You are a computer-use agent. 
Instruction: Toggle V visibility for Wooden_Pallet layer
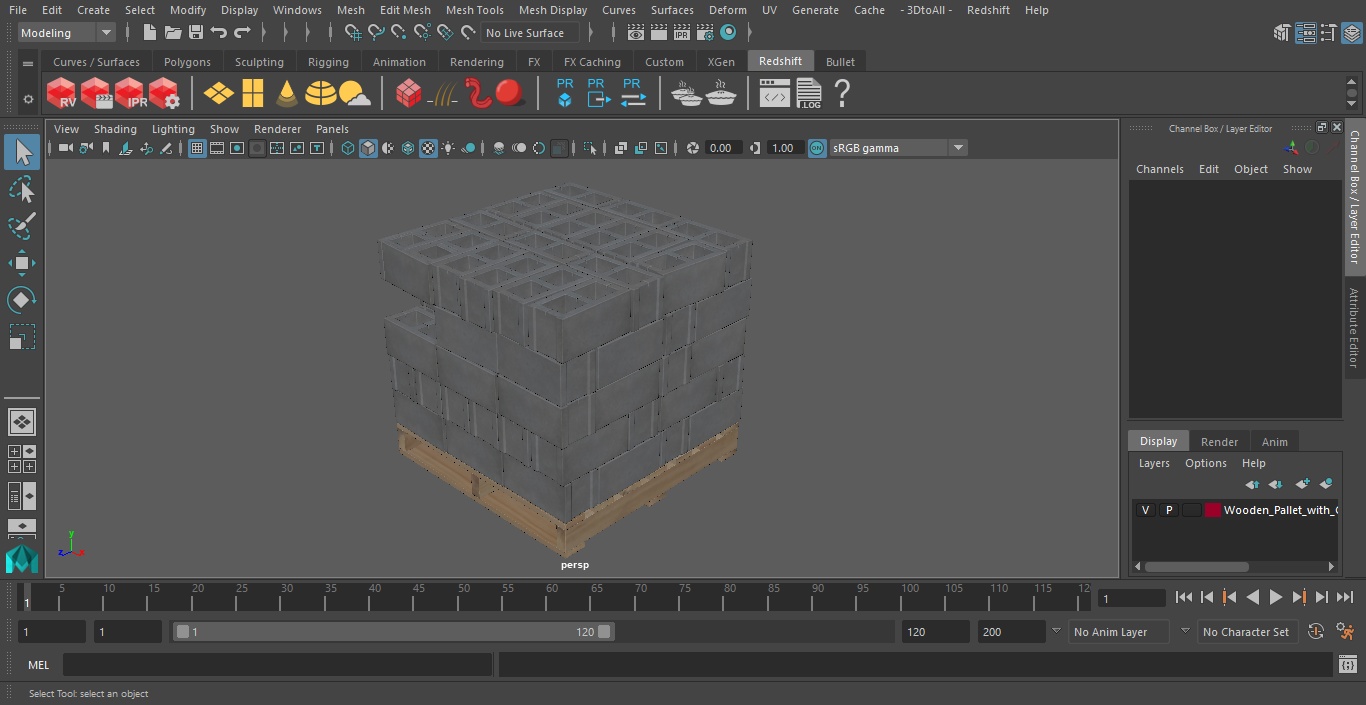point(1145,510)
